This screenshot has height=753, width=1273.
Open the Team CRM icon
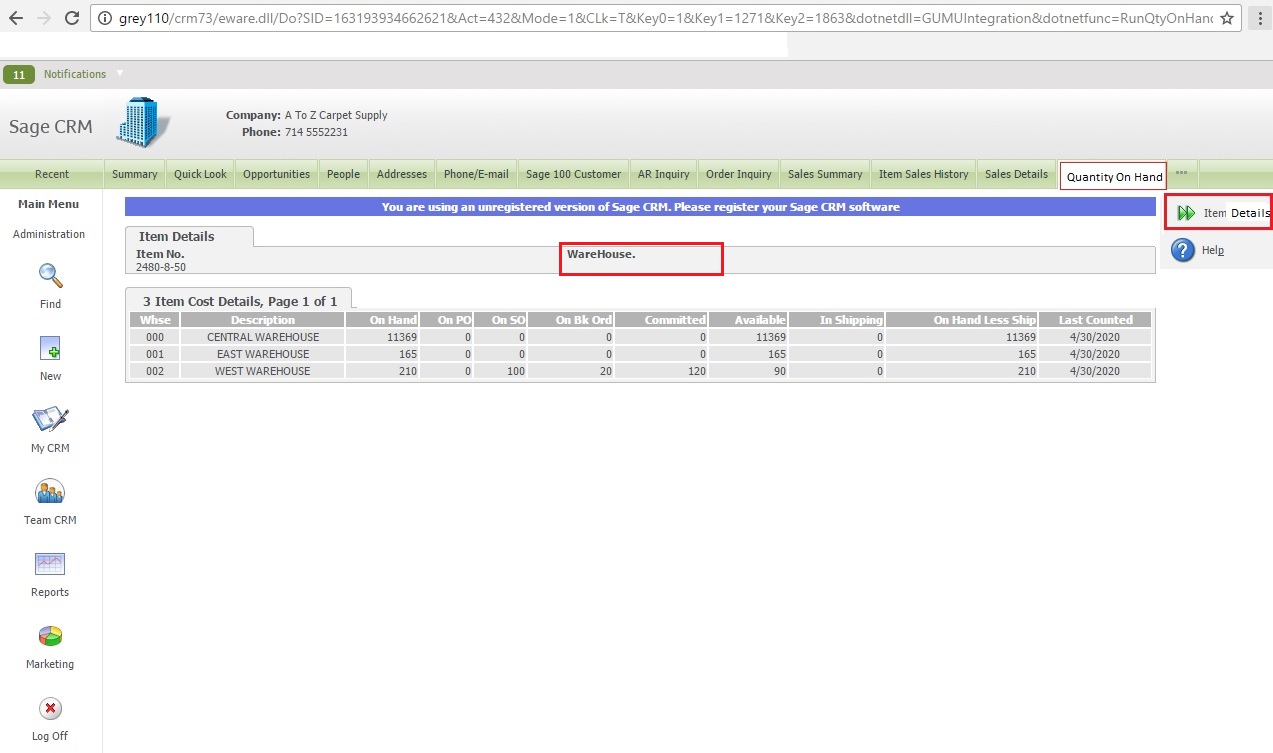pyautogui.click(x=50, y=492)
